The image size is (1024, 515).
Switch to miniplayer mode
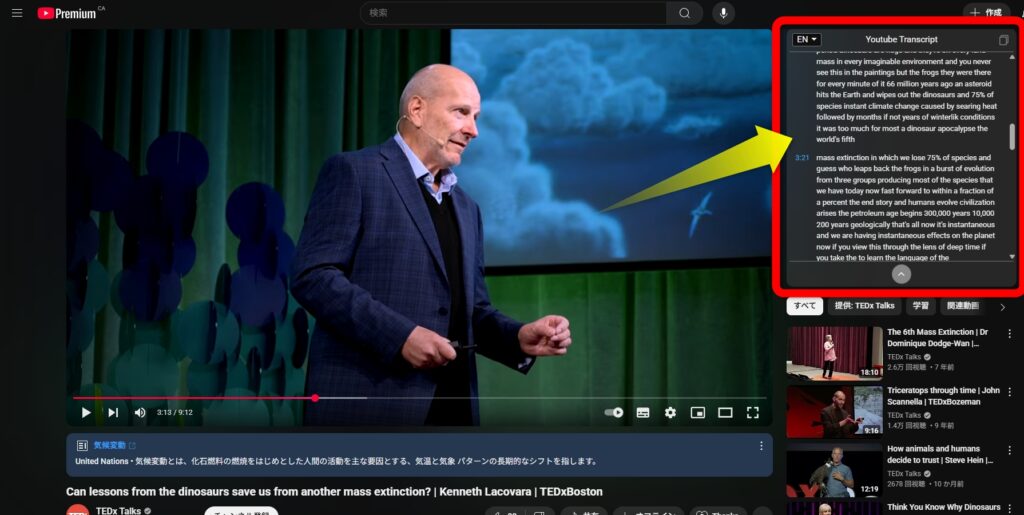tap(697, 413)
